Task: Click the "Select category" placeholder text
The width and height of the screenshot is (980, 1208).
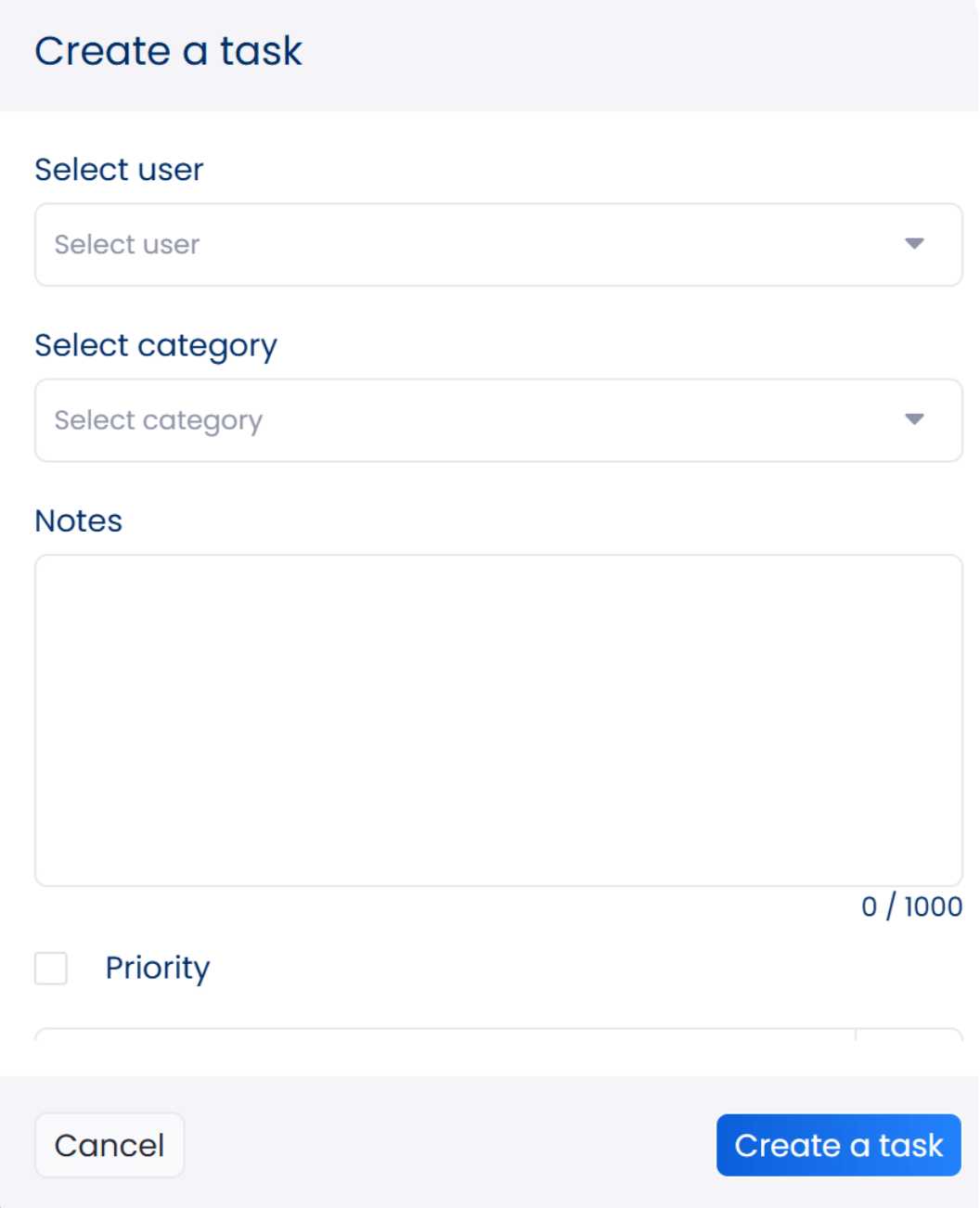Action: [x=159, y=420]
